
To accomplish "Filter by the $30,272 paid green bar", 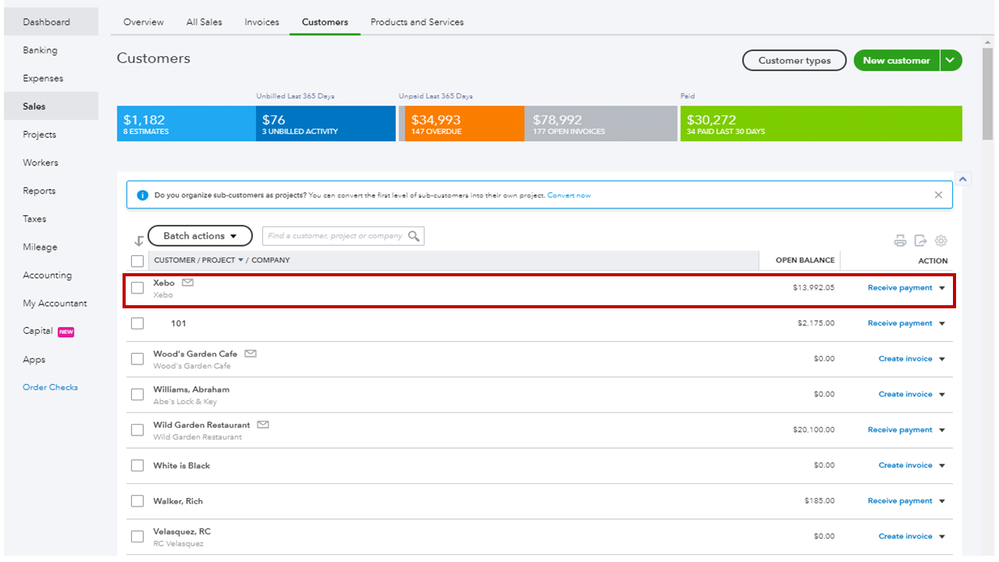I will [821, 124].
